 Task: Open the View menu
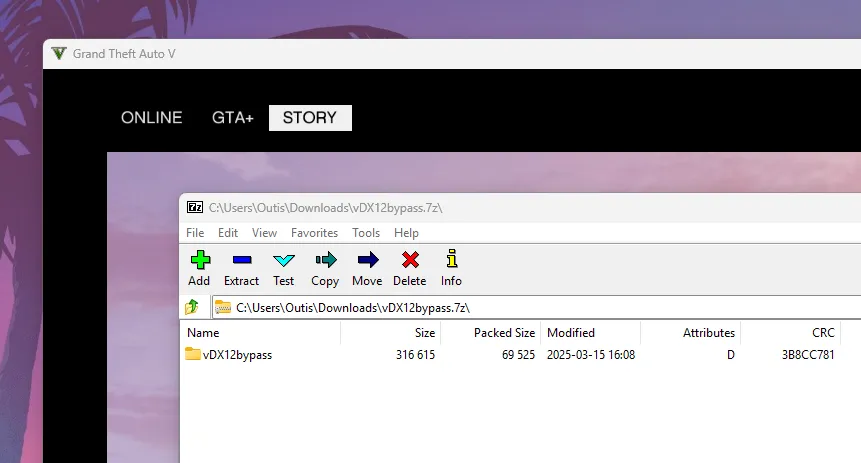(x=264, y=233)
